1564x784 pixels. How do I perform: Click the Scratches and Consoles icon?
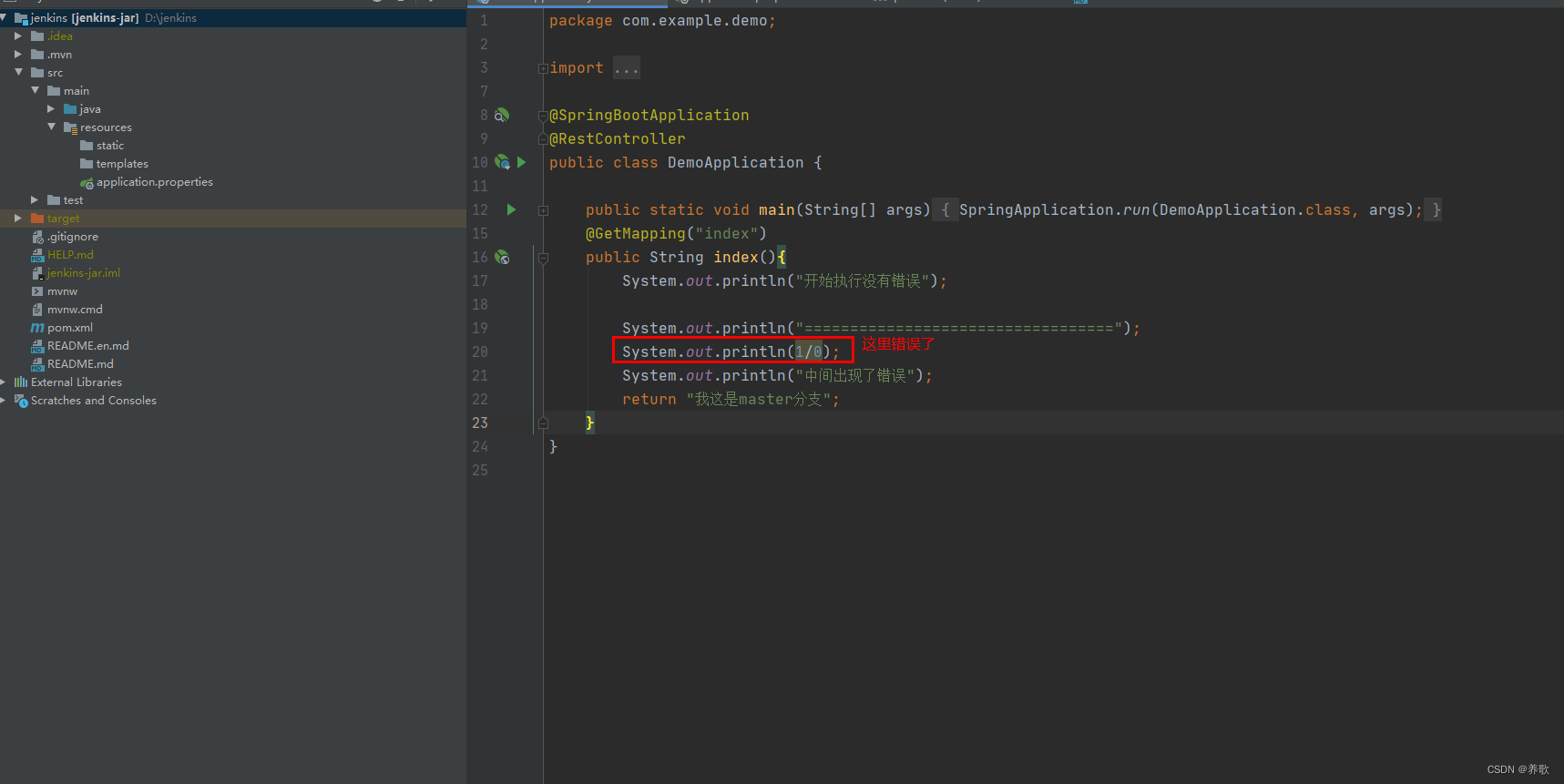coord(21,401)
